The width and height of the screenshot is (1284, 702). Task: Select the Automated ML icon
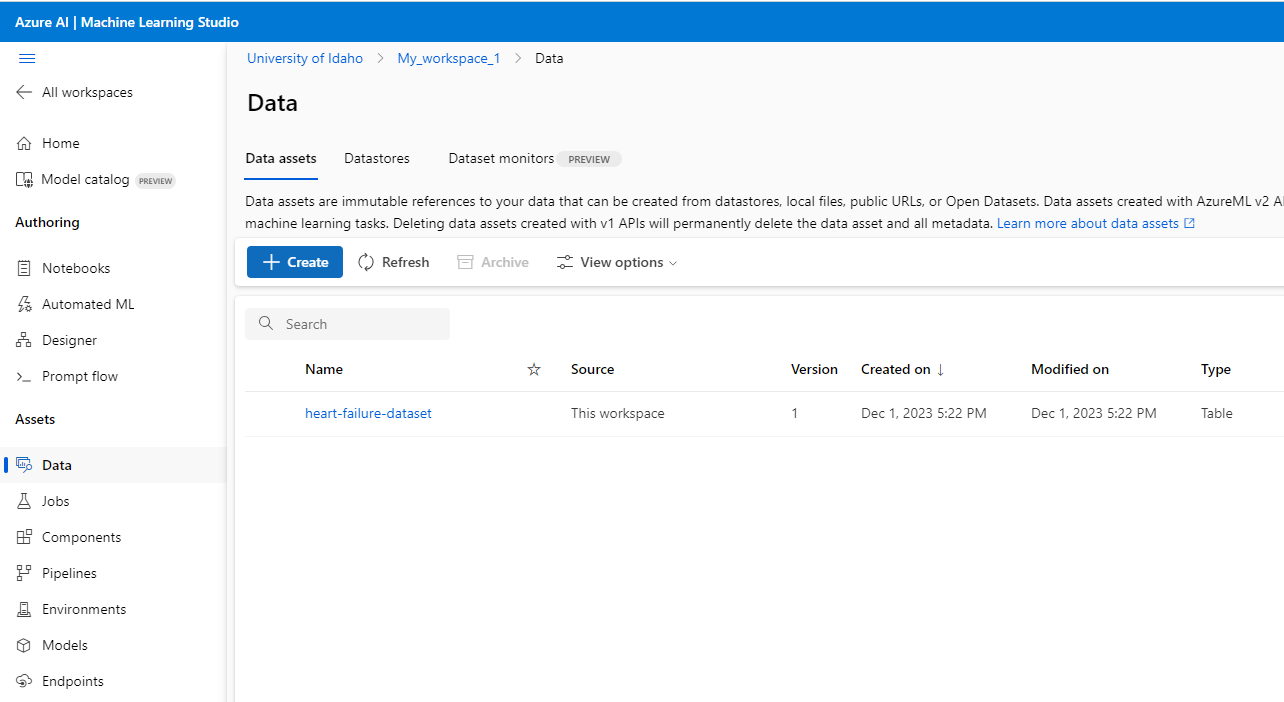(24, 304)
